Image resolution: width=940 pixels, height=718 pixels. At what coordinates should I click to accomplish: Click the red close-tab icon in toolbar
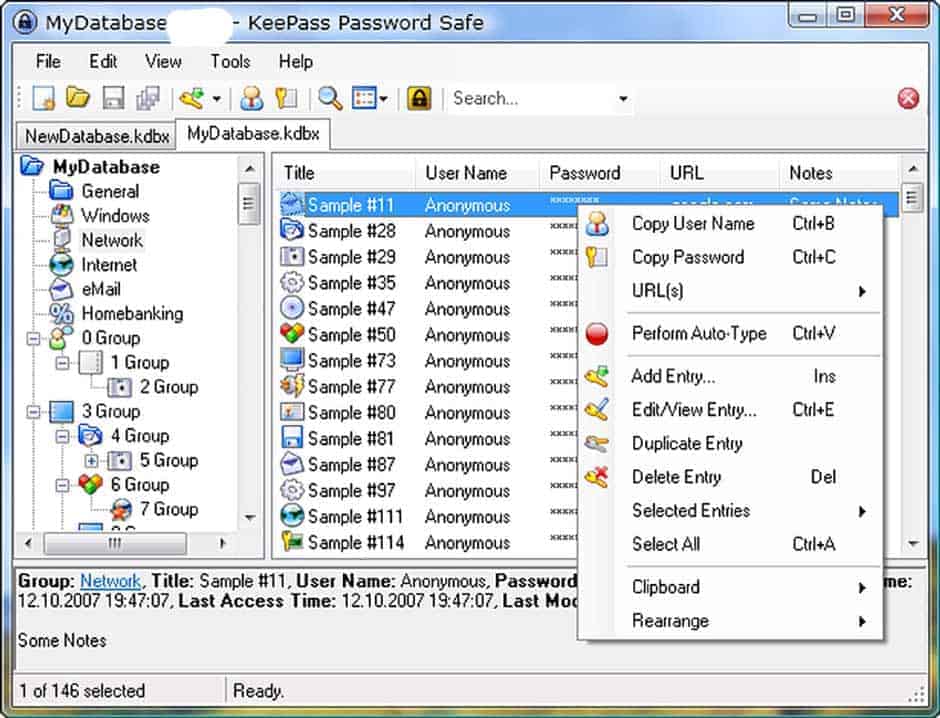(908, 98)
